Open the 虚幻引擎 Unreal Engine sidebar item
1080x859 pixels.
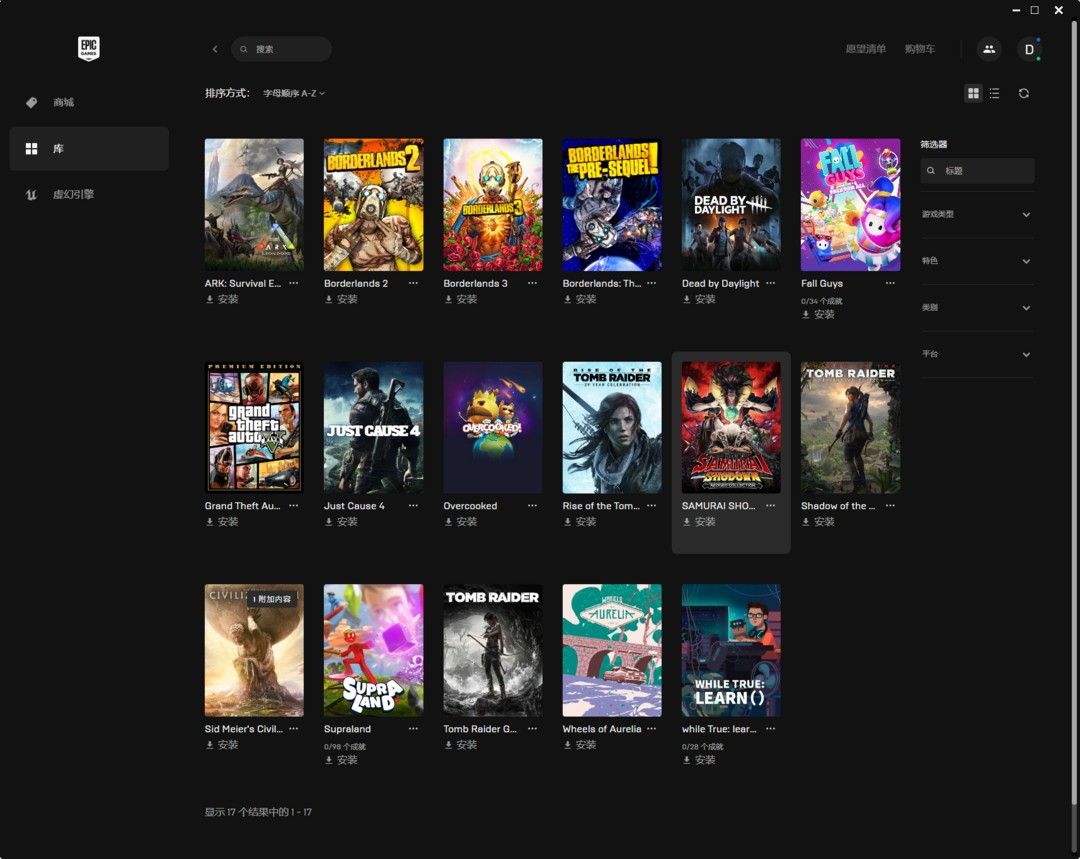[90, 194]
